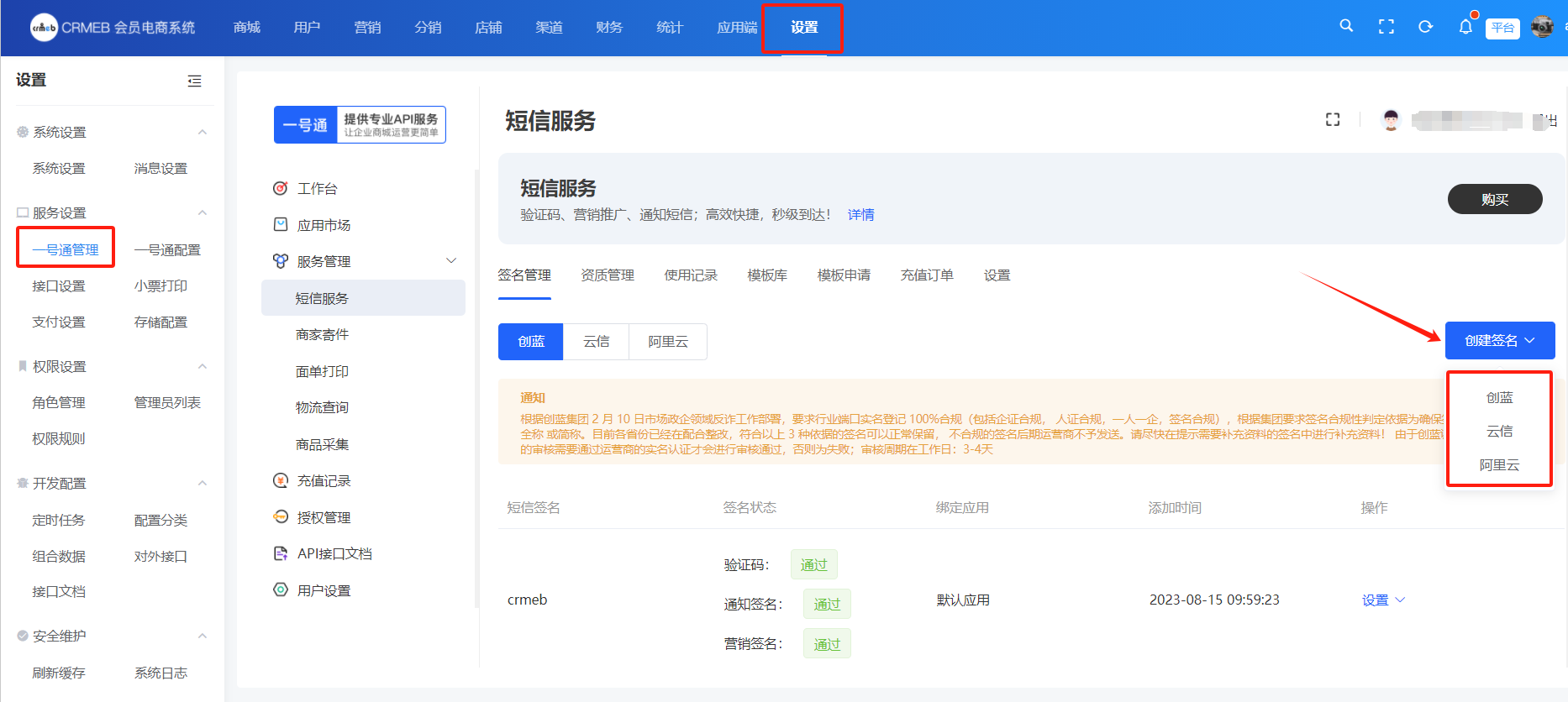Open 工作台 in the 一号通 menu
This screenshot has height=702, width=1568.
coord(317,189)
